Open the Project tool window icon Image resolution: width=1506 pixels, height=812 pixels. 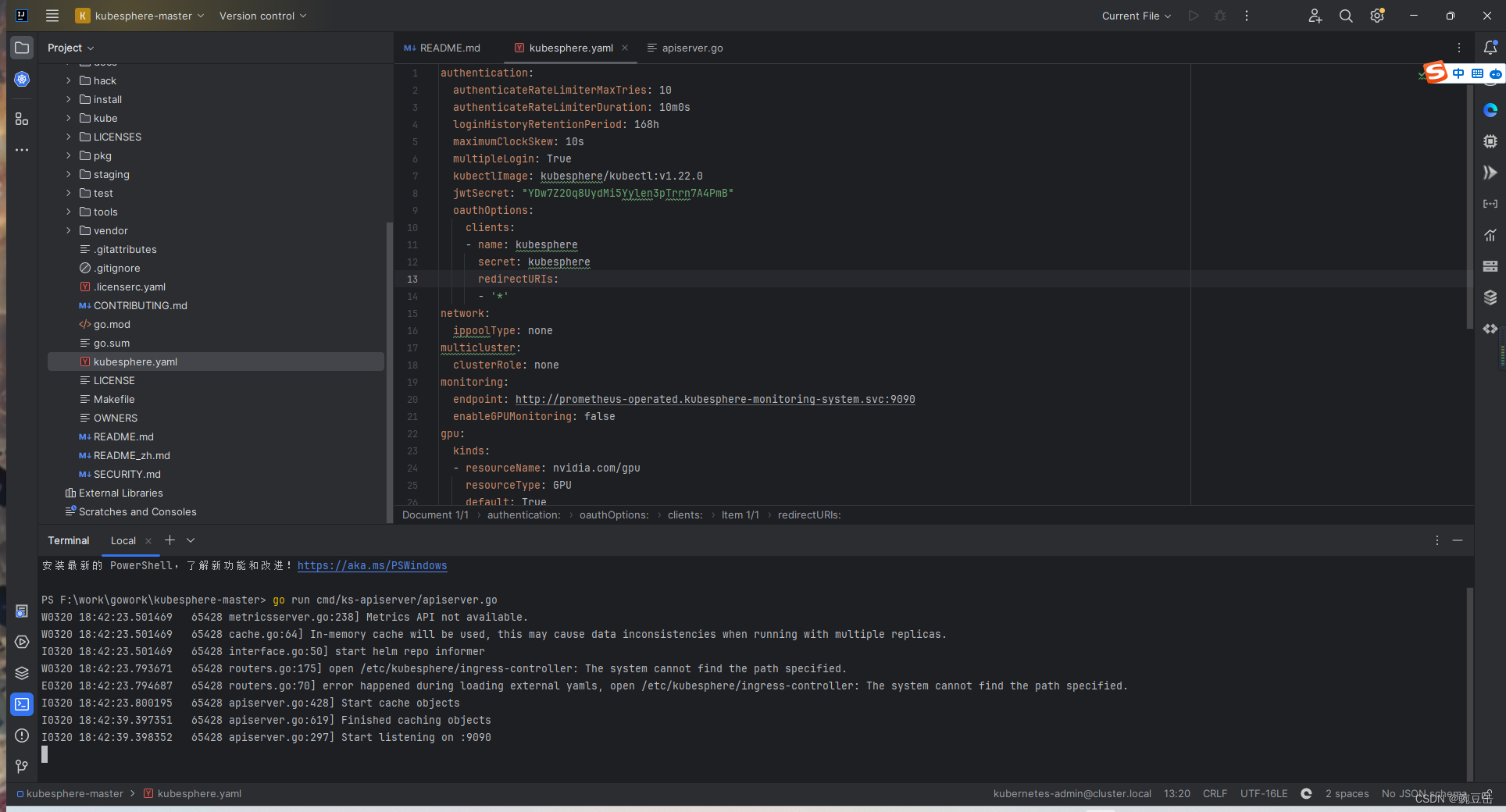click(22, 48)
